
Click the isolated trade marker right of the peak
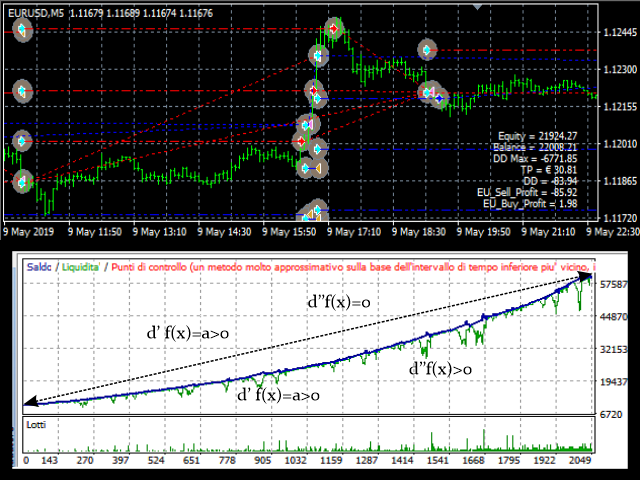(428, 49)
